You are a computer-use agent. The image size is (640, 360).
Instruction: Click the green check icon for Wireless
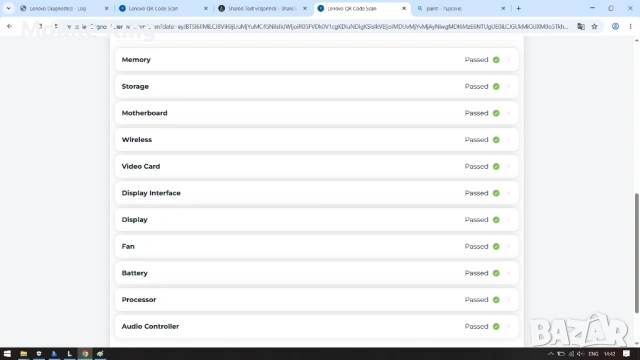click(496, 140)
